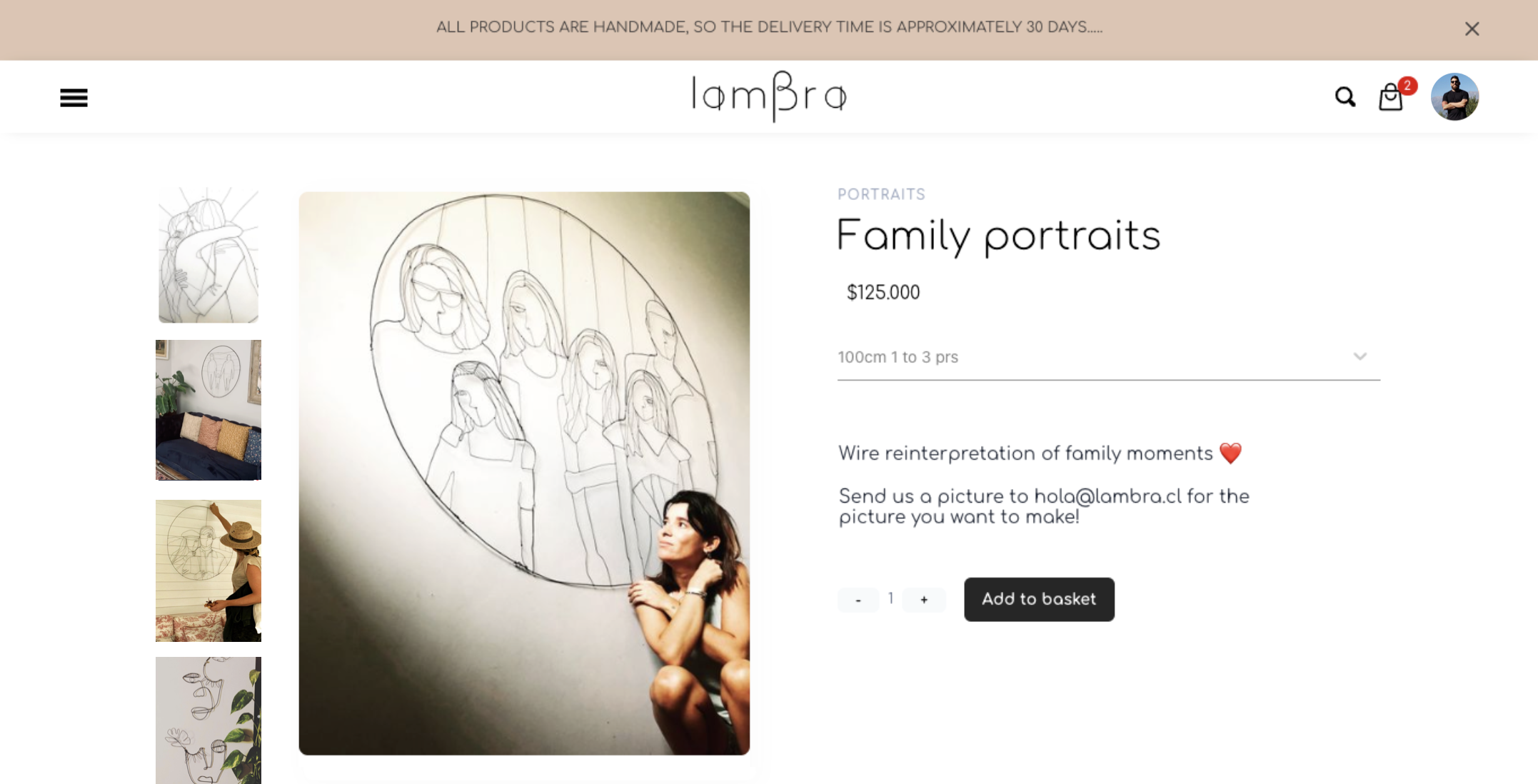Select the wire face with plant thumbnail
This screenshot has width=1538, height=784.
pyautogui.click(x=208, y=720)
